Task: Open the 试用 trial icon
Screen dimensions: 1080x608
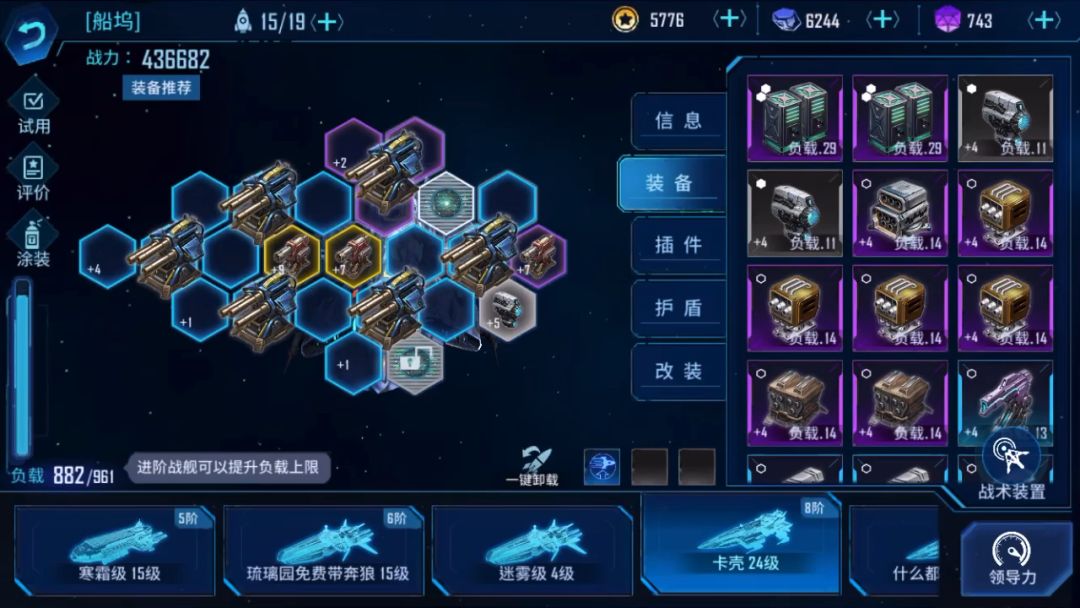Action: coord(33,112)
